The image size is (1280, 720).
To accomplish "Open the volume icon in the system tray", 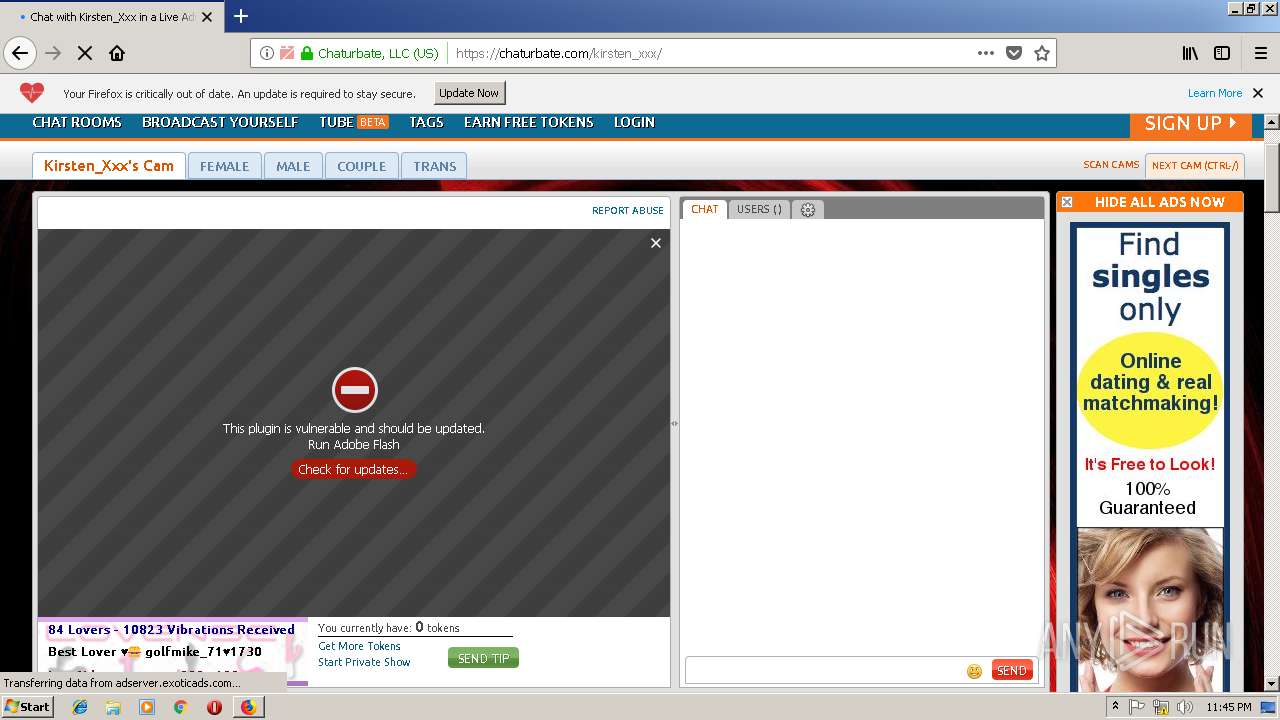I will pos(1185,707).
